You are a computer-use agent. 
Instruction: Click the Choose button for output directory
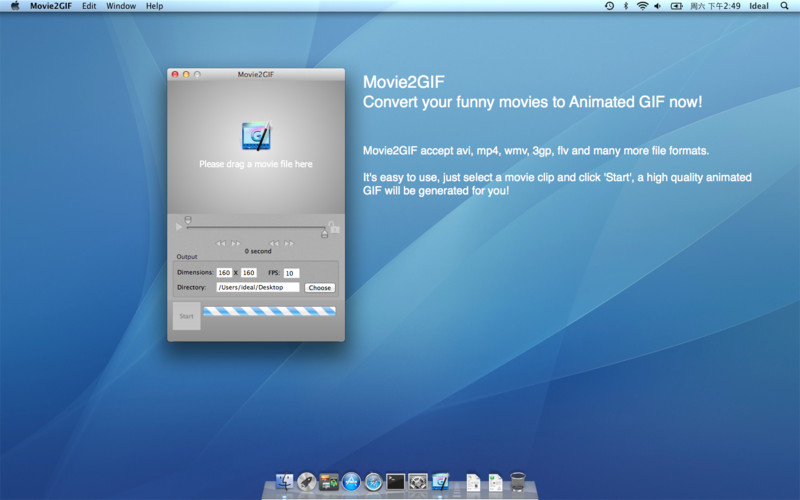click(x=320, y=288)
